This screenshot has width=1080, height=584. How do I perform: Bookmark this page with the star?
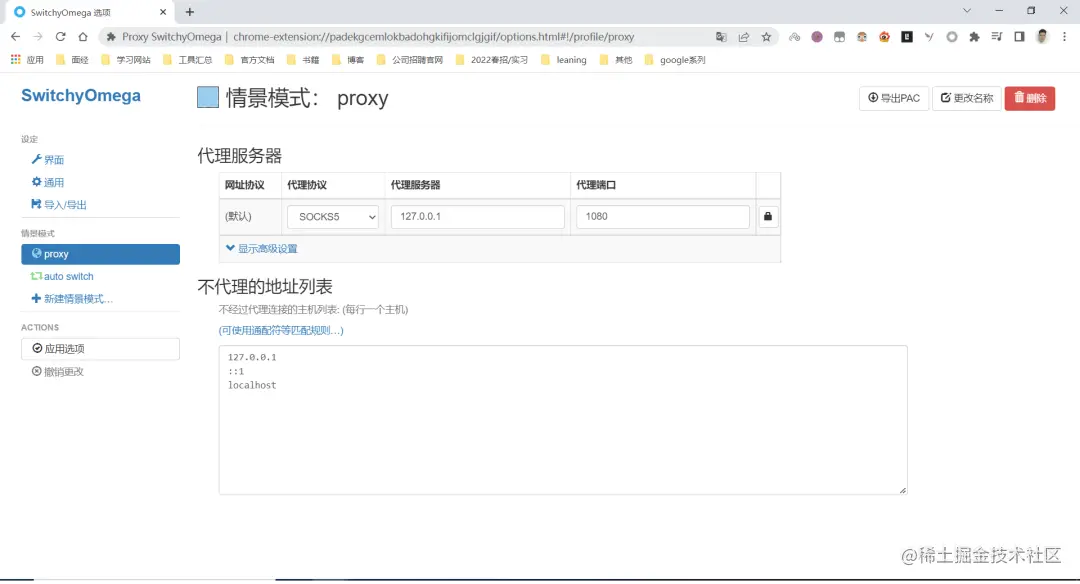pyautogui.click(x=766, y=37)
